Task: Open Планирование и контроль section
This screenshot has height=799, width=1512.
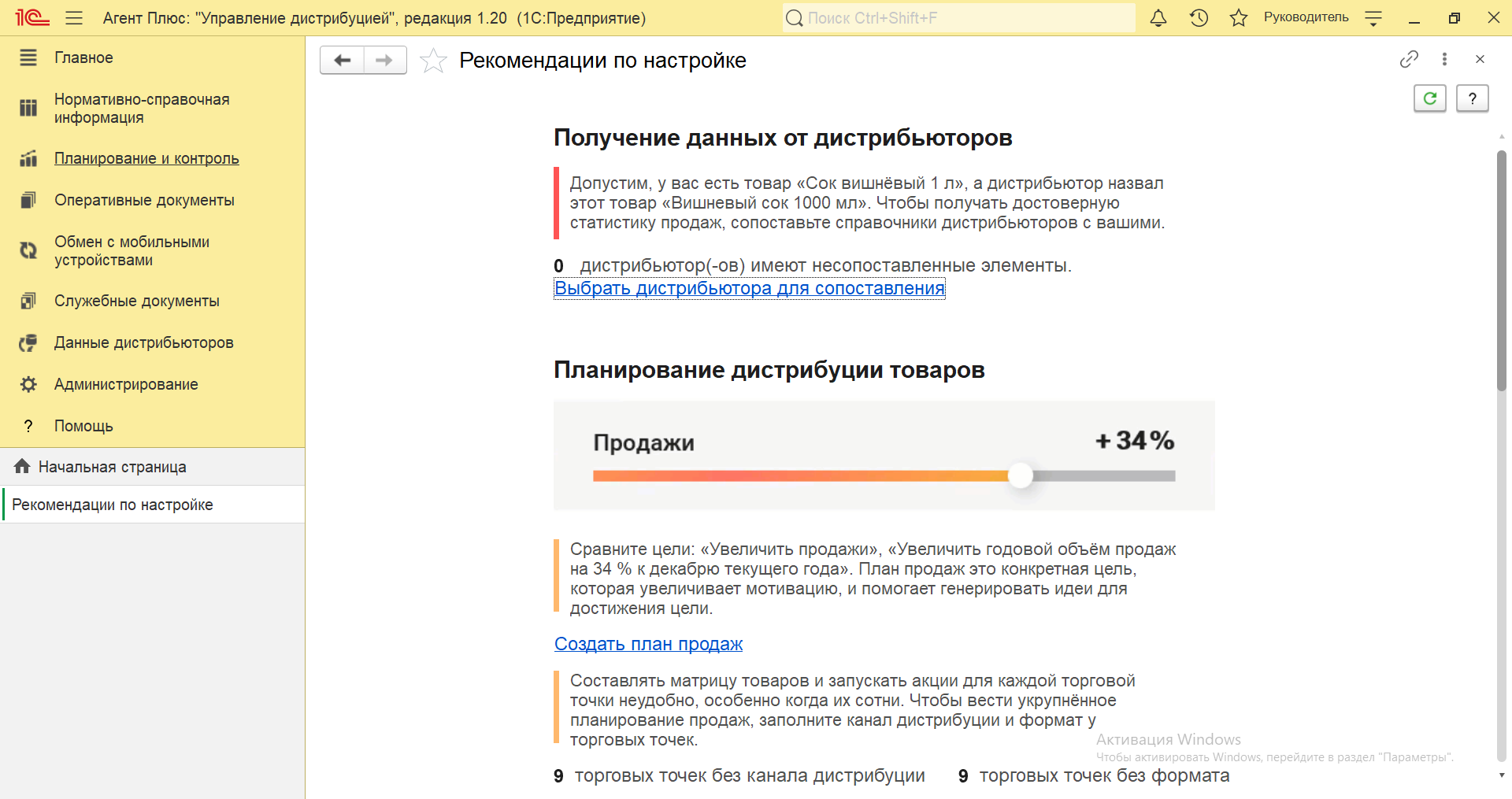Action: tap(146, 158)
